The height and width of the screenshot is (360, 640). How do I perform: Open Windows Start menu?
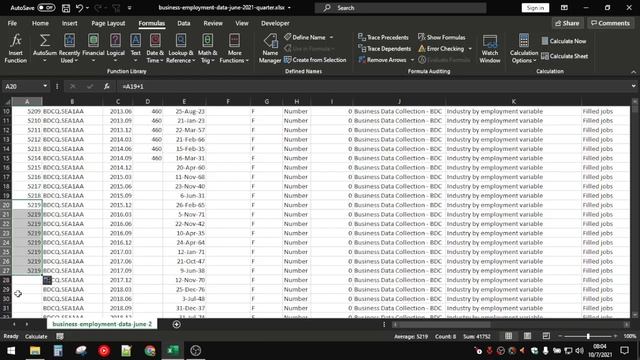click(x=11, y=351)
